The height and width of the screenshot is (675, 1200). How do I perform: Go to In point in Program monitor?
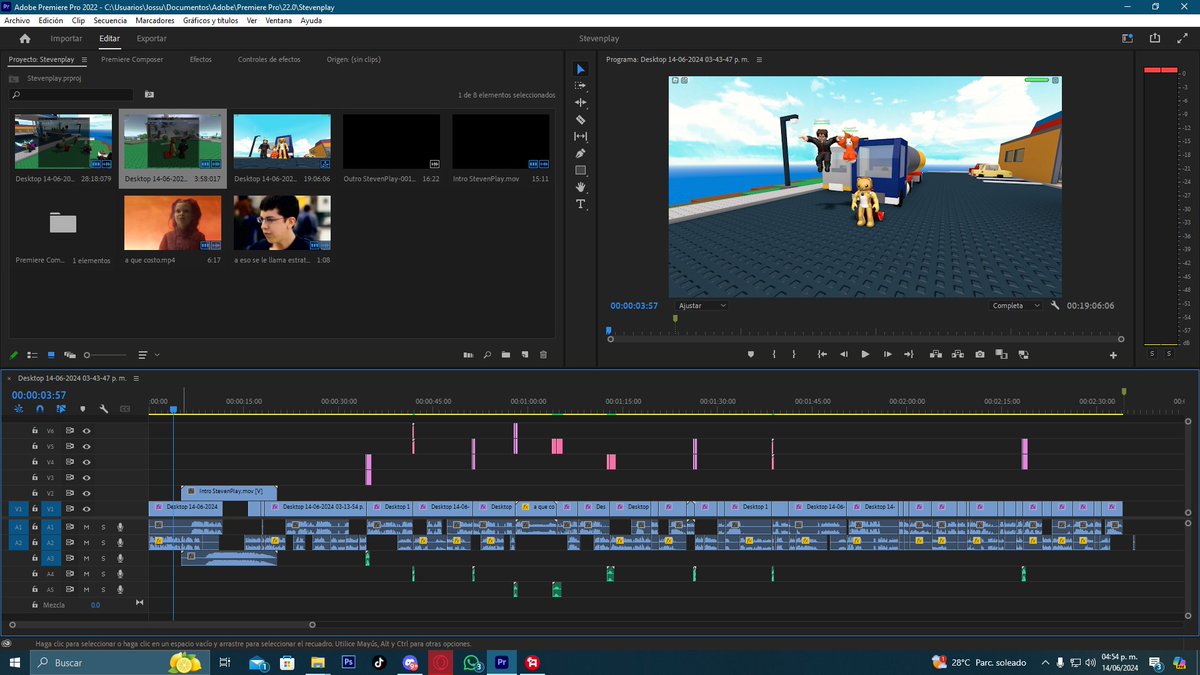(x=822, y=354)
